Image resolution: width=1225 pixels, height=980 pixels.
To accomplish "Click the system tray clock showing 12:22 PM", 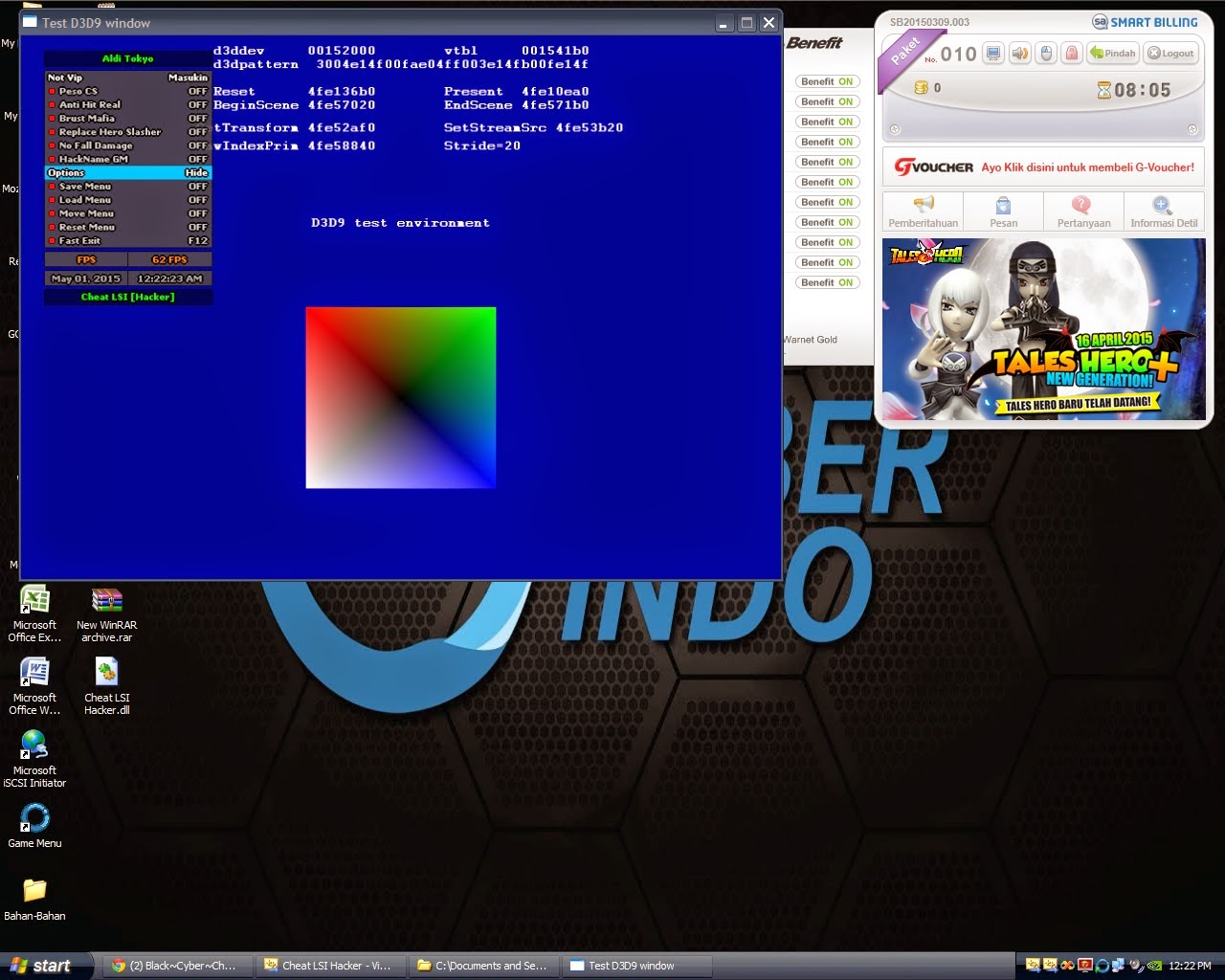I will click(x=1190, y=966).
